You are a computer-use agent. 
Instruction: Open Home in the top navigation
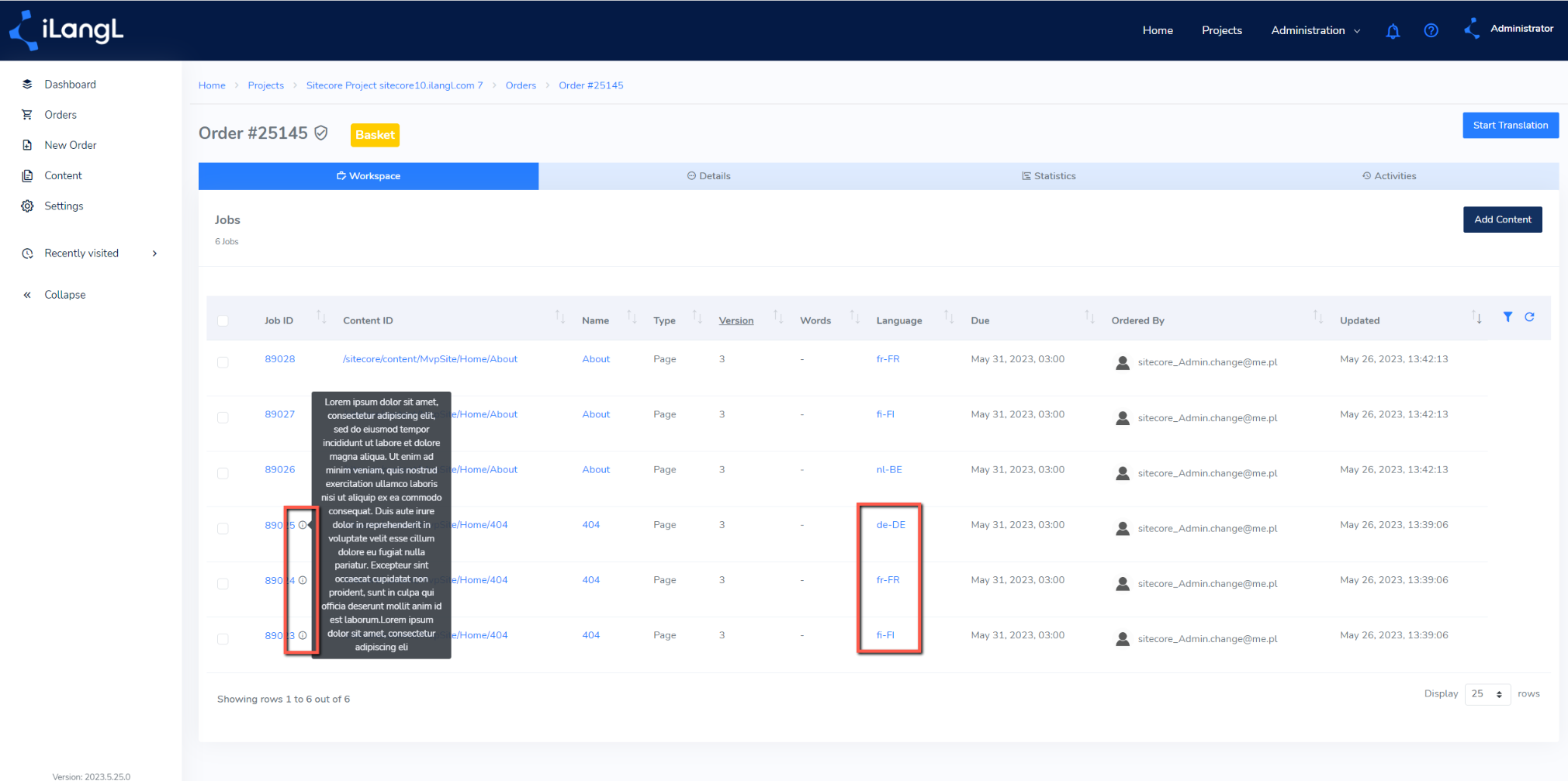coord(1158,30)
